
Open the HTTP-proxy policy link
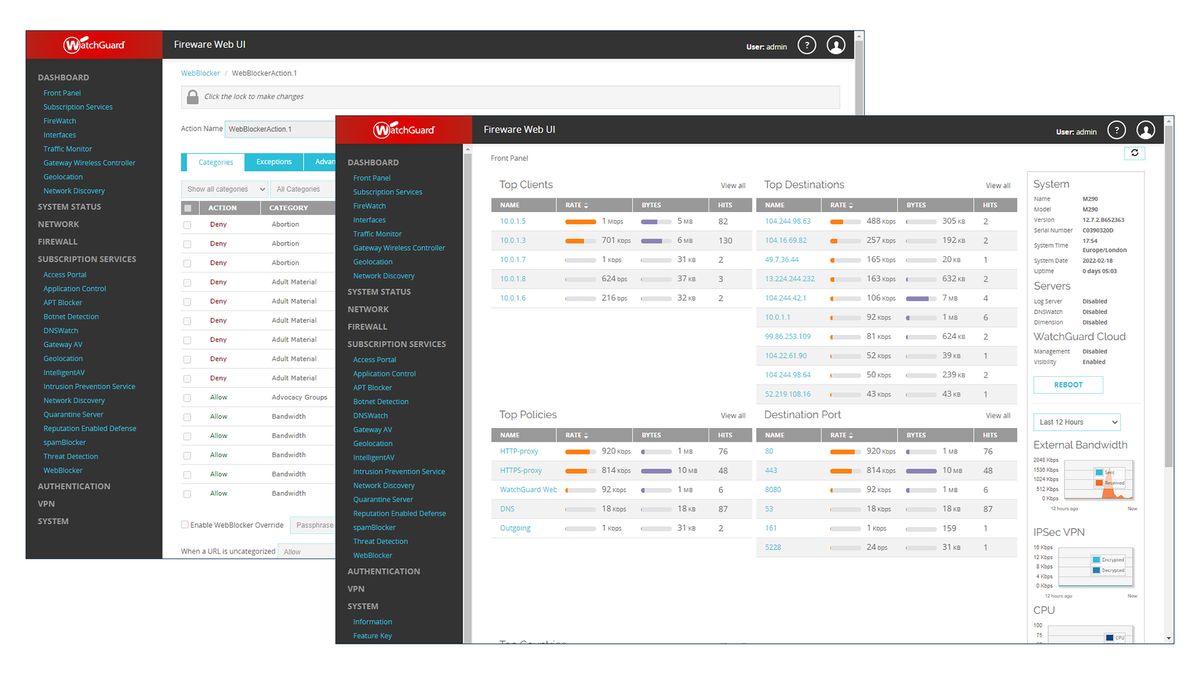(x=519, y=451)
